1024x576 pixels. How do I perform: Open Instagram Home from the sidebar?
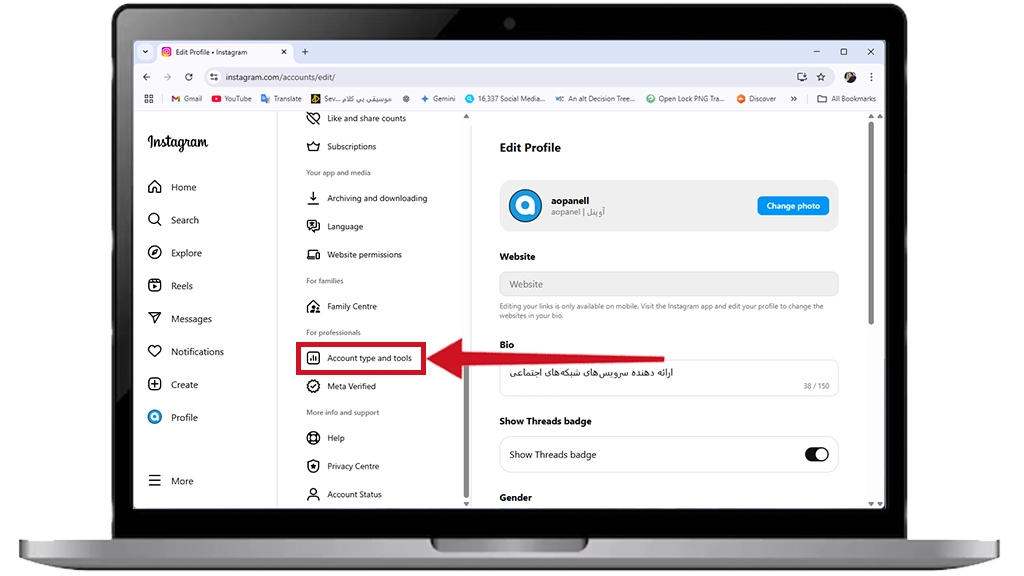click(172, 187)
